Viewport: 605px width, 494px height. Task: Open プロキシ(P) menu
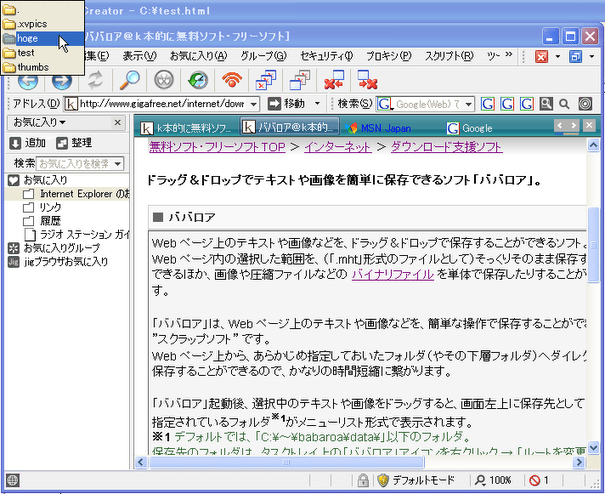pos(389,56)
